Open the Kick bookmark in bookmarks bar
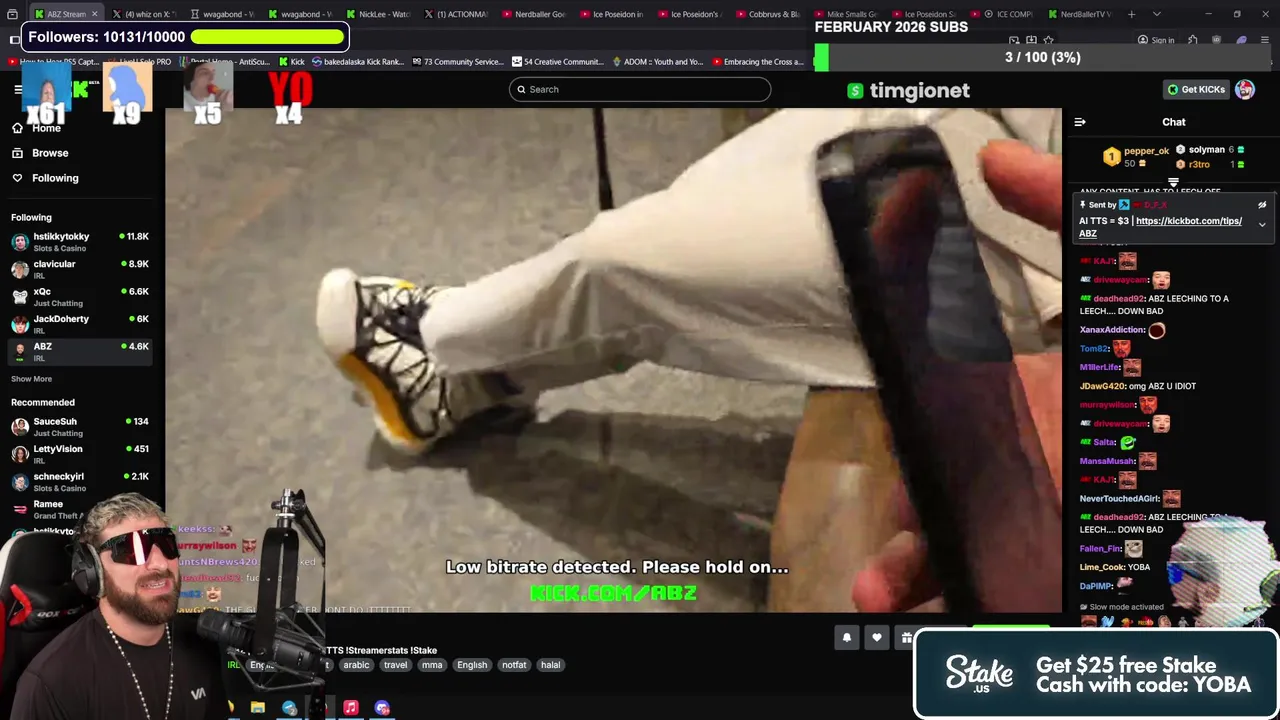 tap(291, 62)
